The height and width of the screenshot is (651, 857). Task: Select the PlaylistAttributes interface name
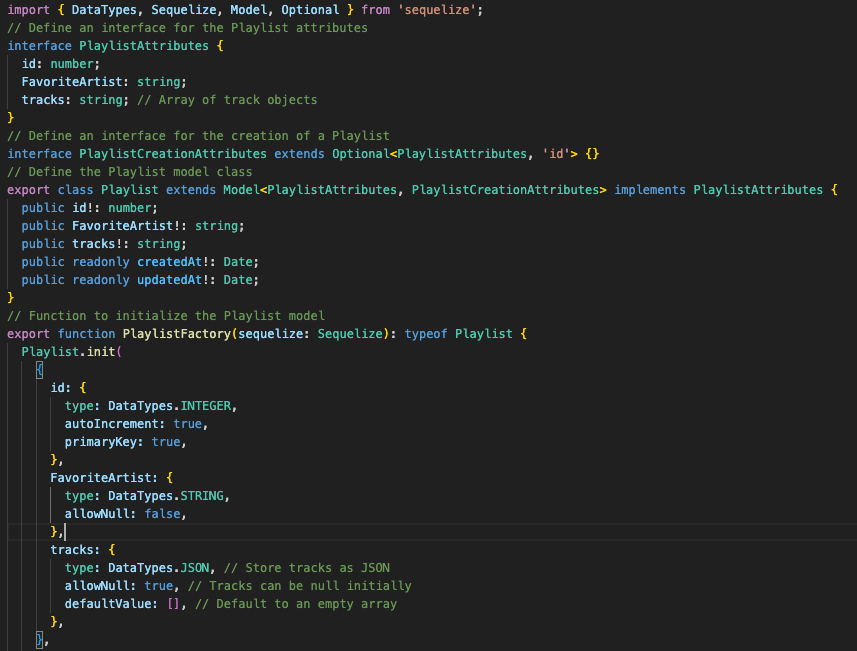coord(143,45)
